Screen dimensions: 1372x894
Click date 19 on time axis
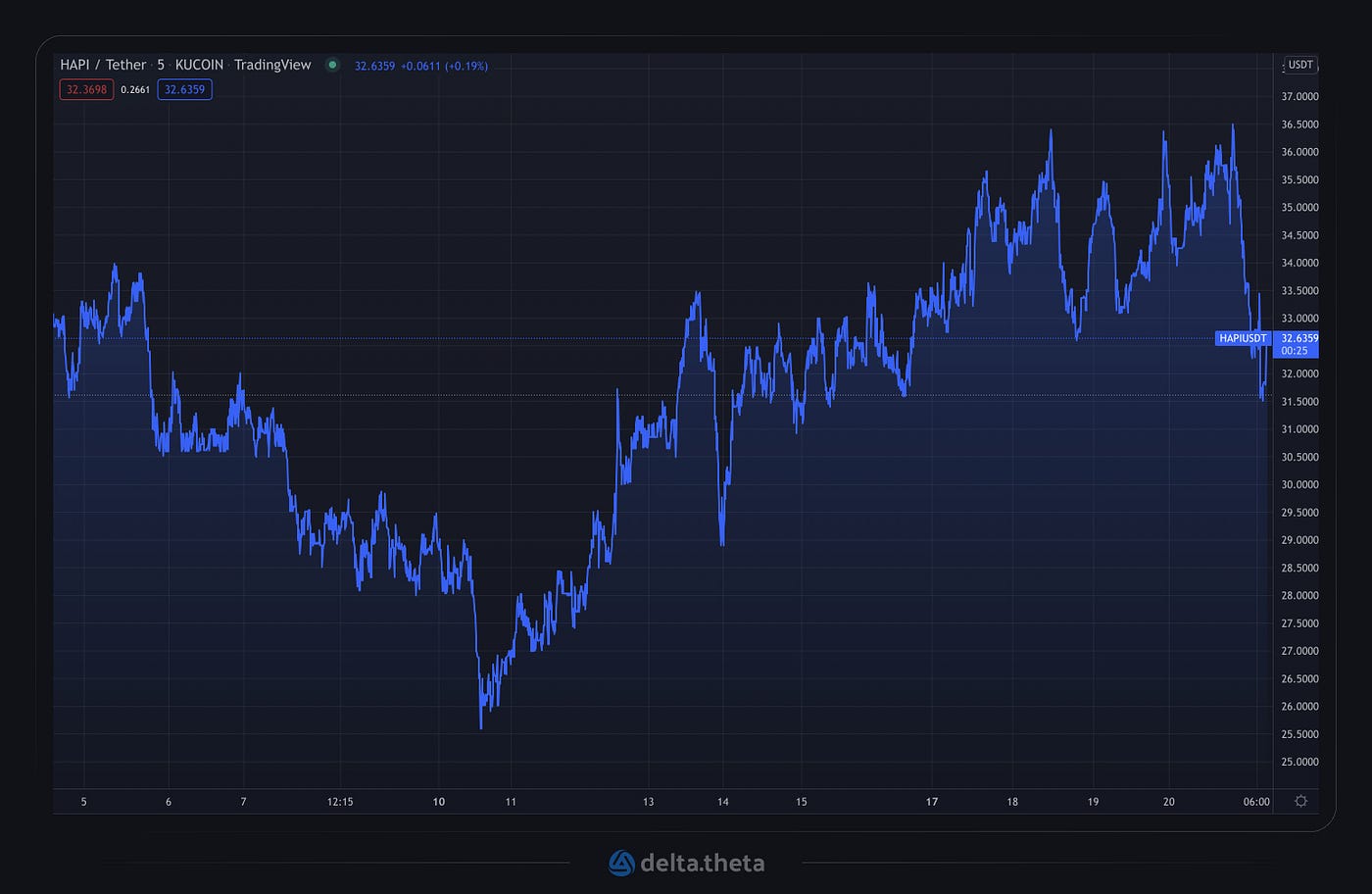click(1093, 802)
